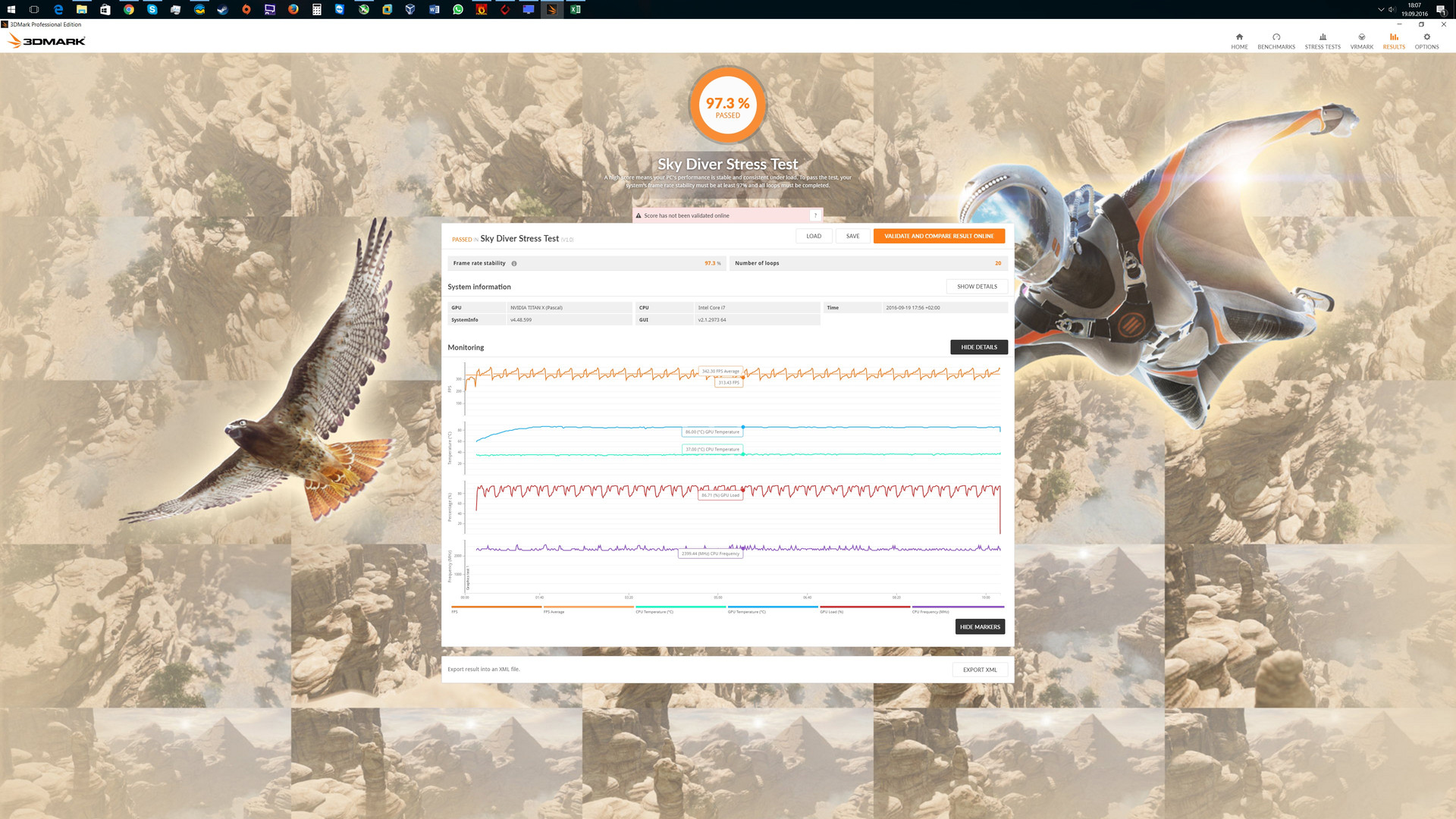The image size is (1456, 819).
Task: Open the help question mark on validation warning
Action: click(x=815, y=215)
